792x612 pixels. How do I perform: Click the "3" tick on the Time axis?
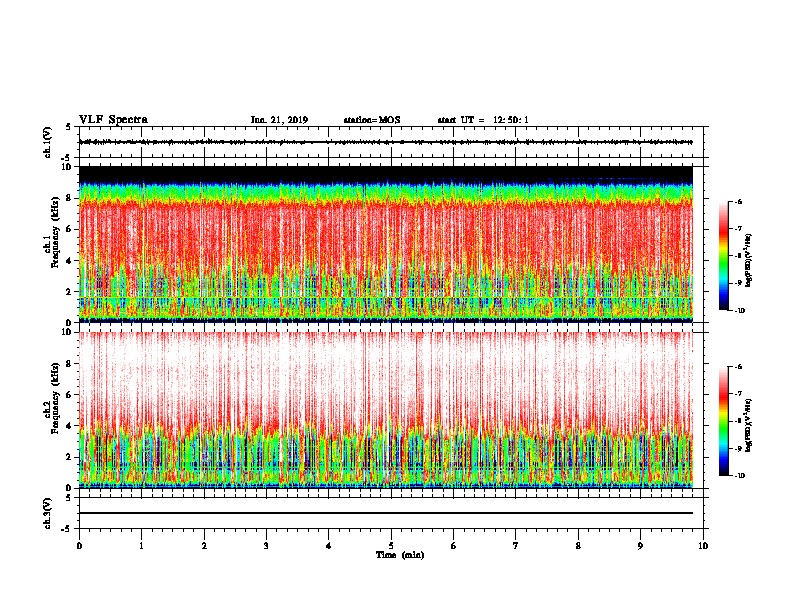tap(266, 546)
